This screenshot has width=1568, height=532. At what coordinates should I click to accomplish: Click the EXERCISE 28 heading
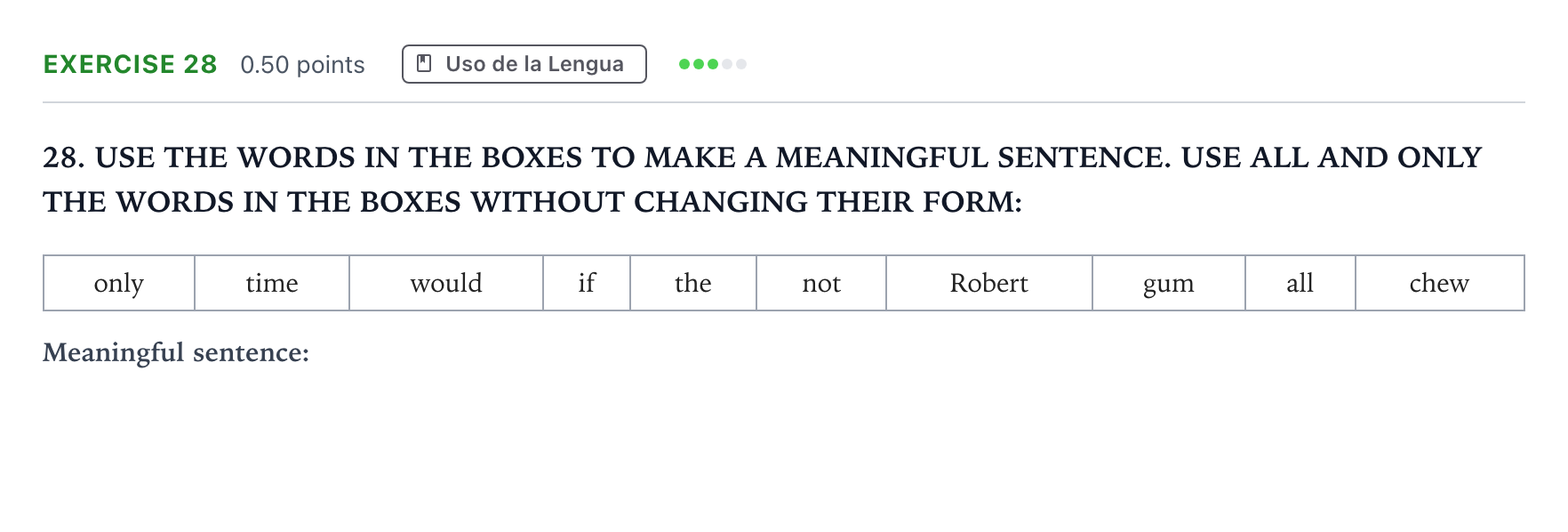131,64
